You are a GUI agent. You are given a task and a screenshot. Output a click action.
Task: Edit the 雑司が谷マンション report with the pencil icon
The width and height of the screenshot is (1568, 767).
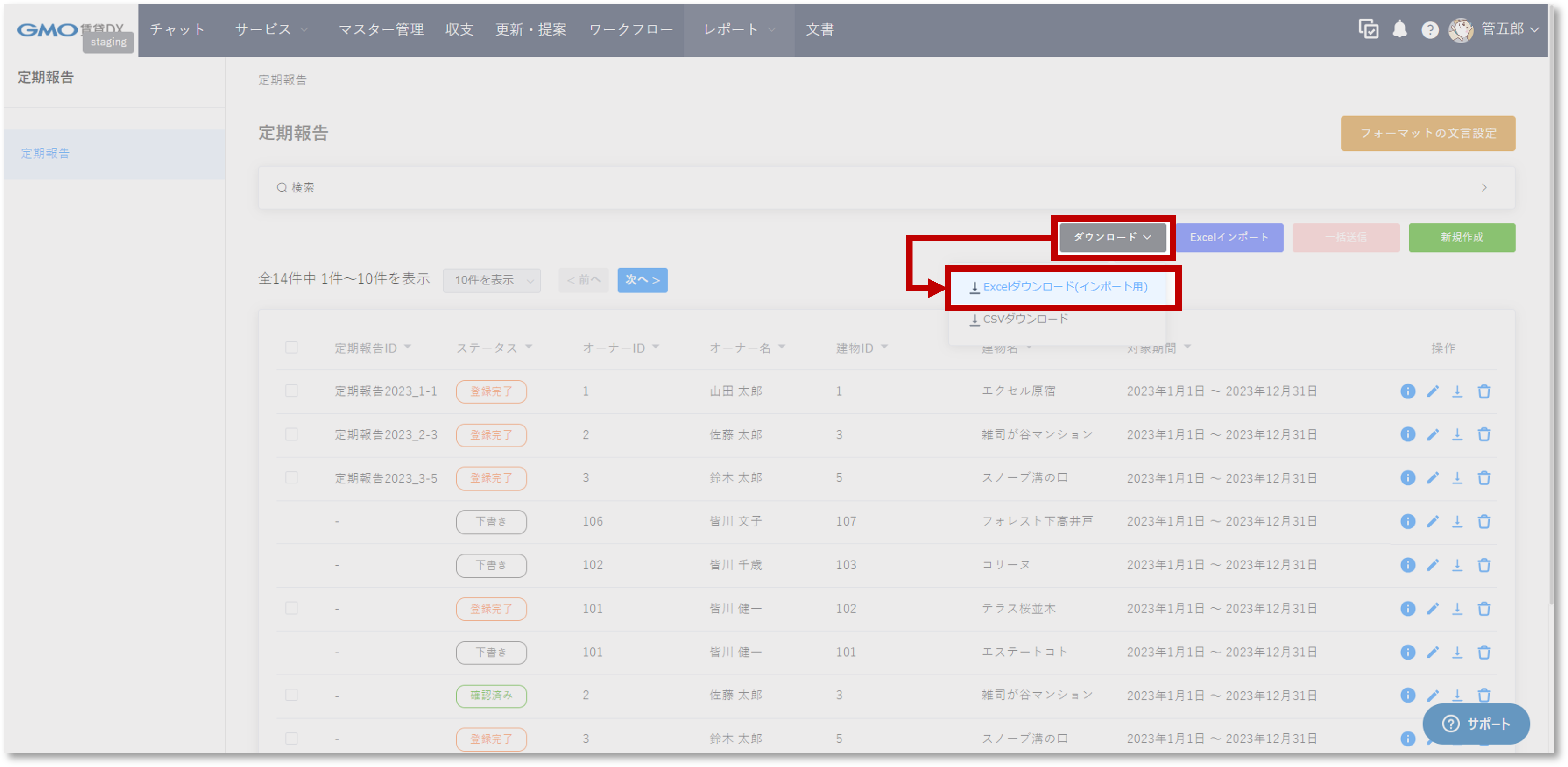tap(1434, 434)
